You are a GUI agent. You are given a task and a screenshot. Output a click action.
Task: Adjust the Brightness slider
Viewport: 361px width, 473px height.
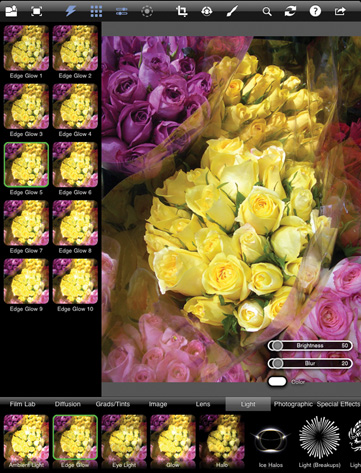[310, 346]
